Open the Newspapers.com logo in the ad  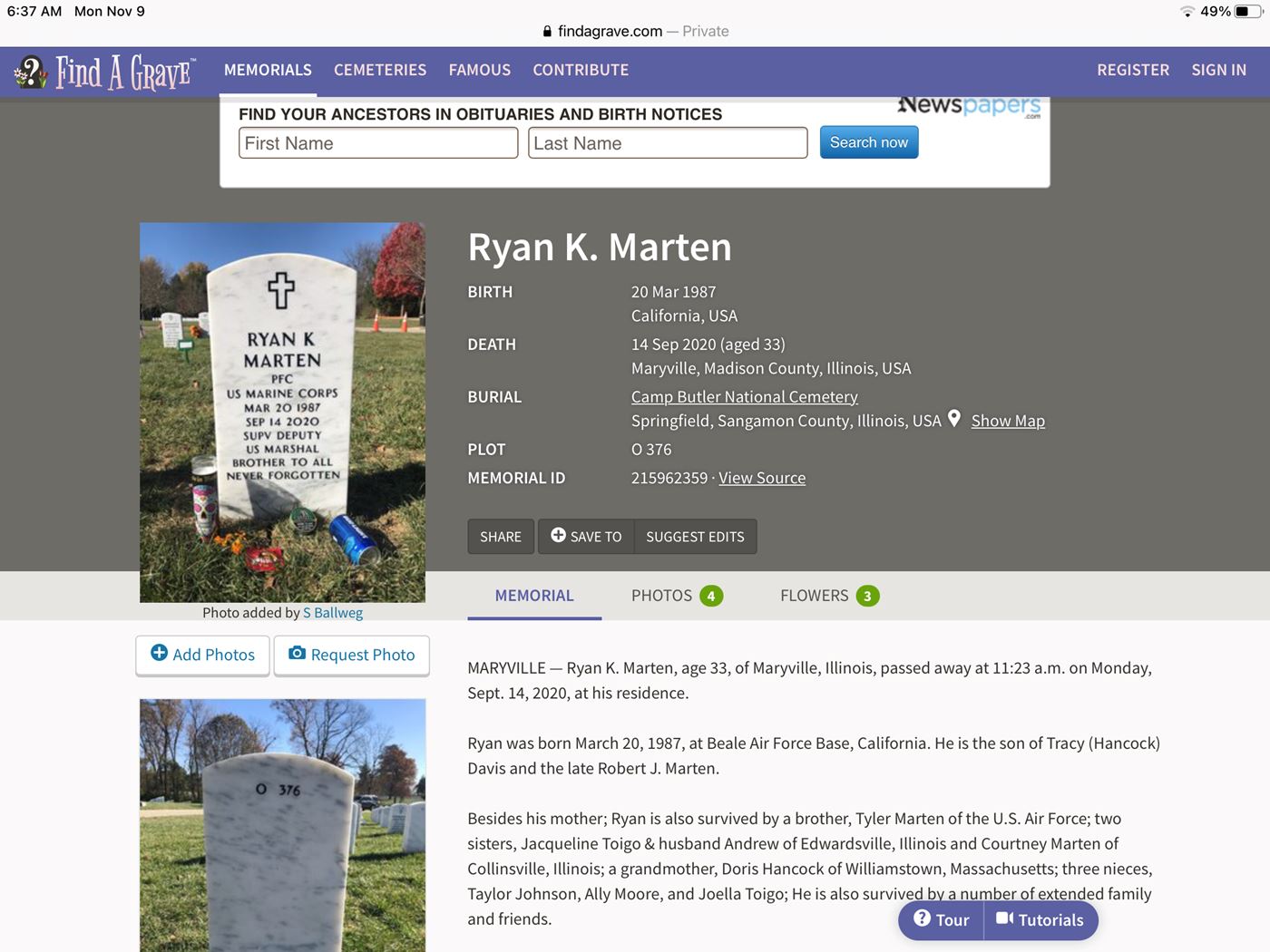tap(969, 106)
